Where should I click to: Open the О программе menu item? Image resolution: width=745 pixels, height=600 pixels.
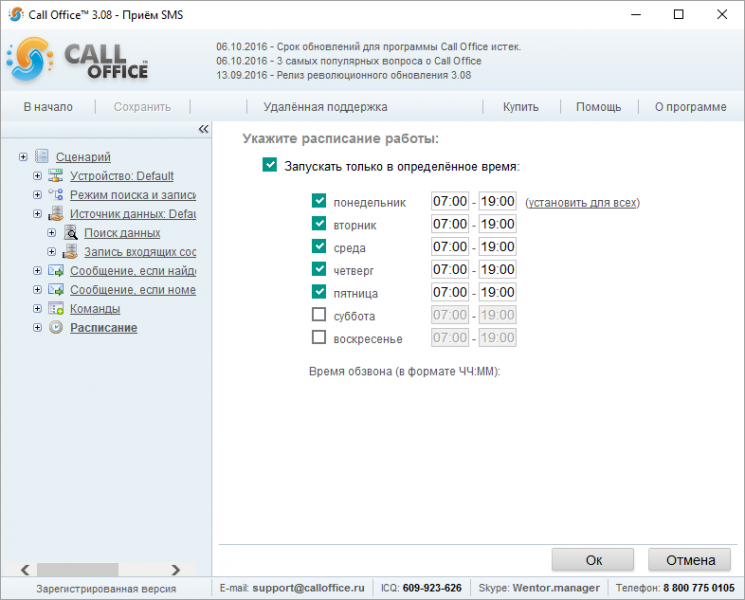[690, 107]
